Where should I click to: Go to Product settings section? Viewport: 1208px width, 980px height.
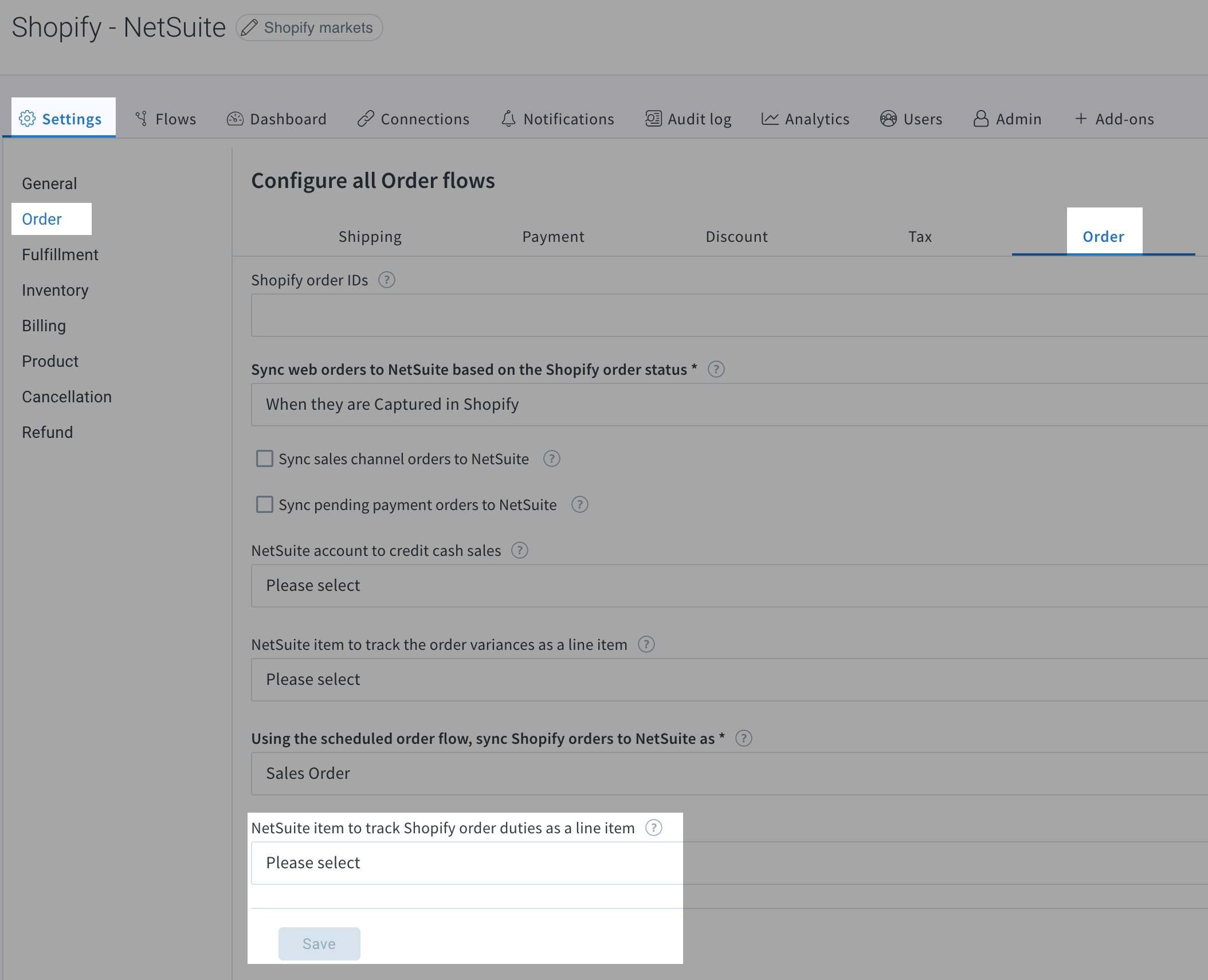[x=50, y=361]
